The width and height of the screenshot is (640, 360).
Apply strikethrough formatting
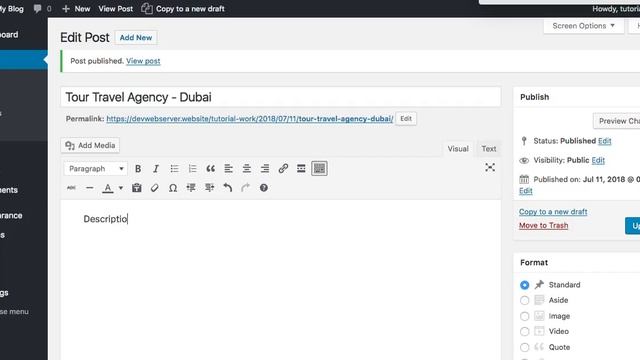(x=71, y=188)
